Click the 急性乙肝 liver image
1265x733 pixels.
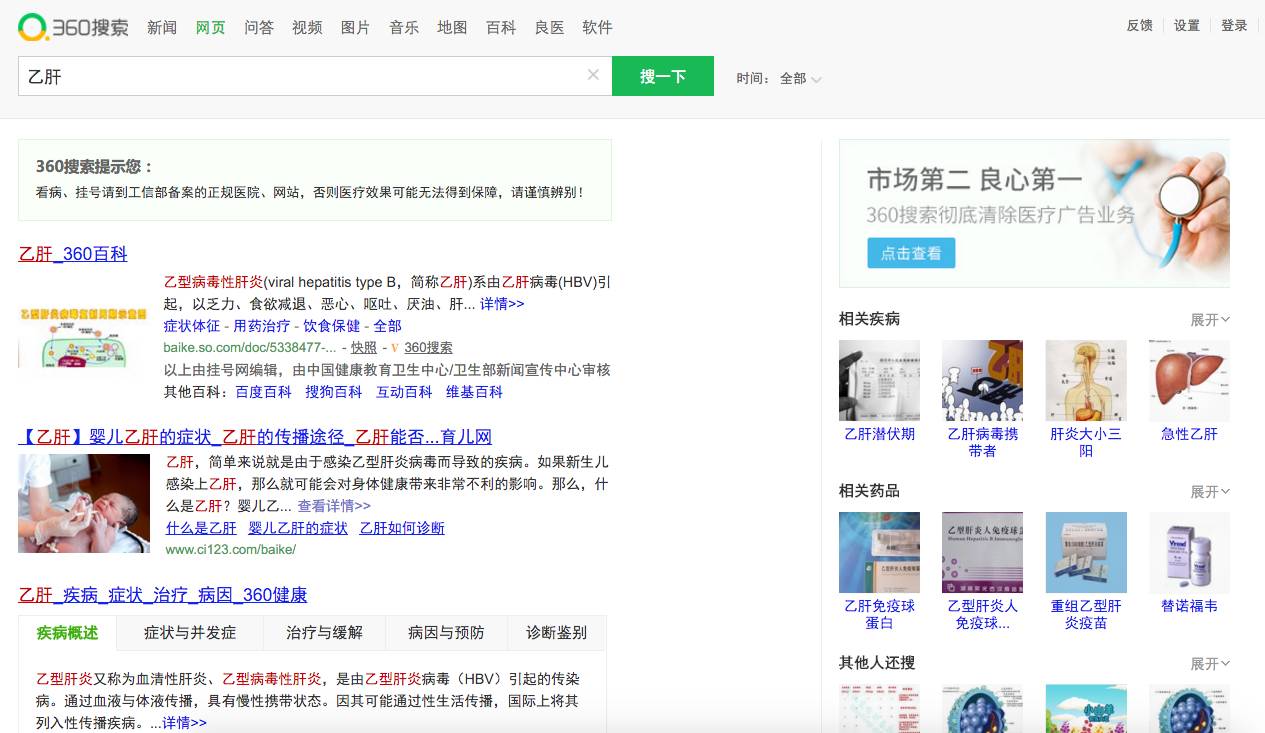1190,380
